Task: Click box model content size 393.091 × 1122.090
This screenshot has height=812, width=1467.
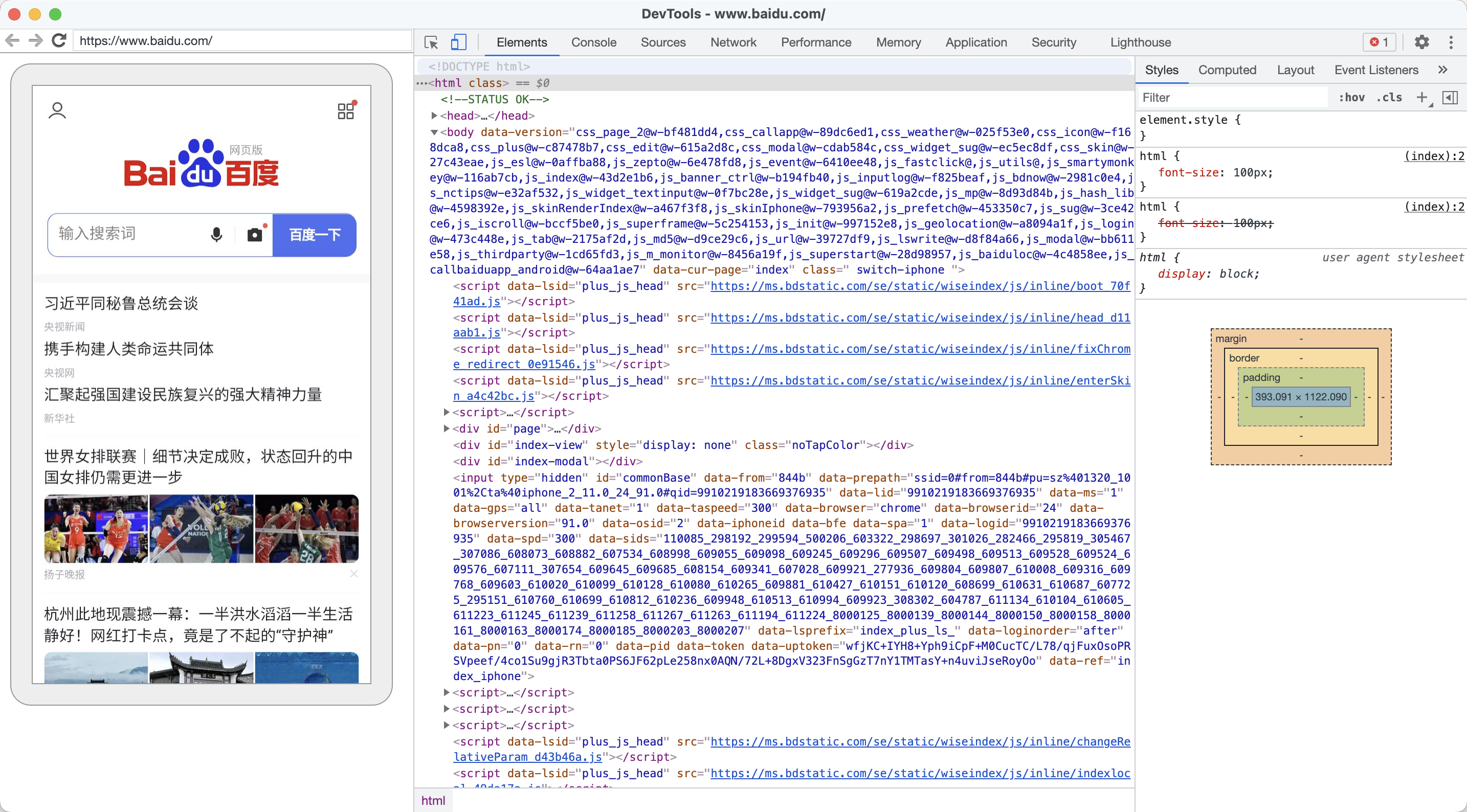Action: point(1301,397)
